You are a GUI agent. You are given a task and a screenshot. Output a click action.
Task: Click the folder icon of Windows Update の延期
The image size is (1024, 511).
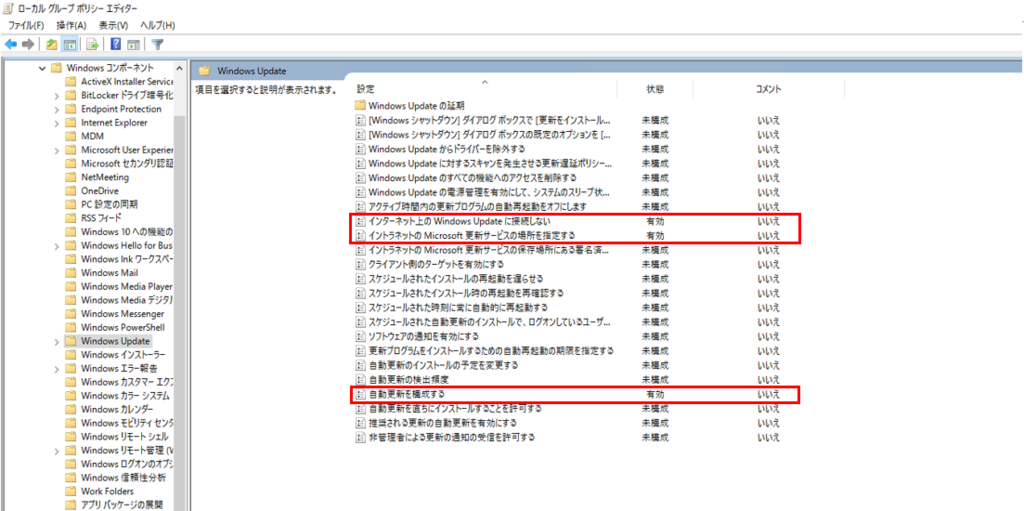pos(360,105)
